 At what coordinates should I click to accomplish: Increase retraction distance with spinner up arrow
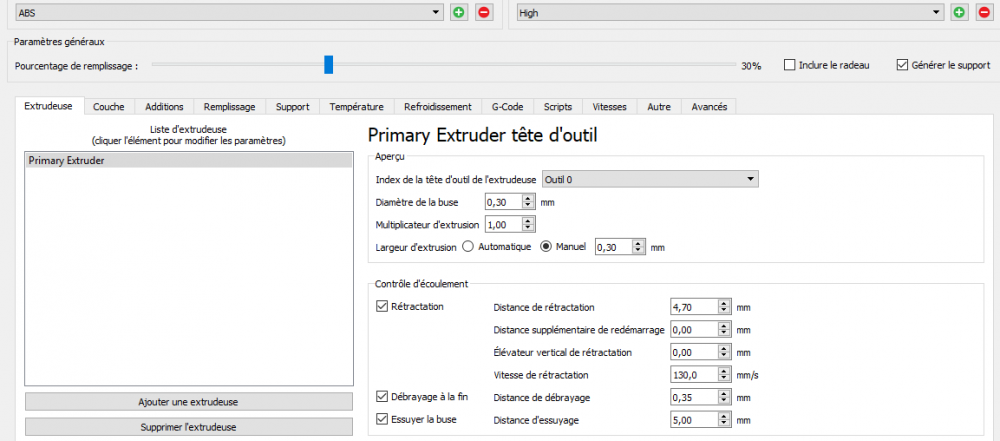(x=723, y=304)
